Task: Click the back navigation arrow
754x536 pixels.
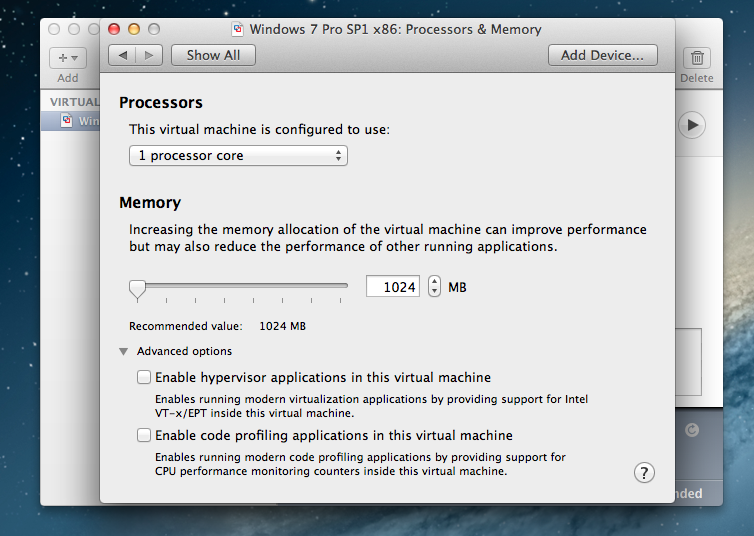Action: click(x=123, y=55)
